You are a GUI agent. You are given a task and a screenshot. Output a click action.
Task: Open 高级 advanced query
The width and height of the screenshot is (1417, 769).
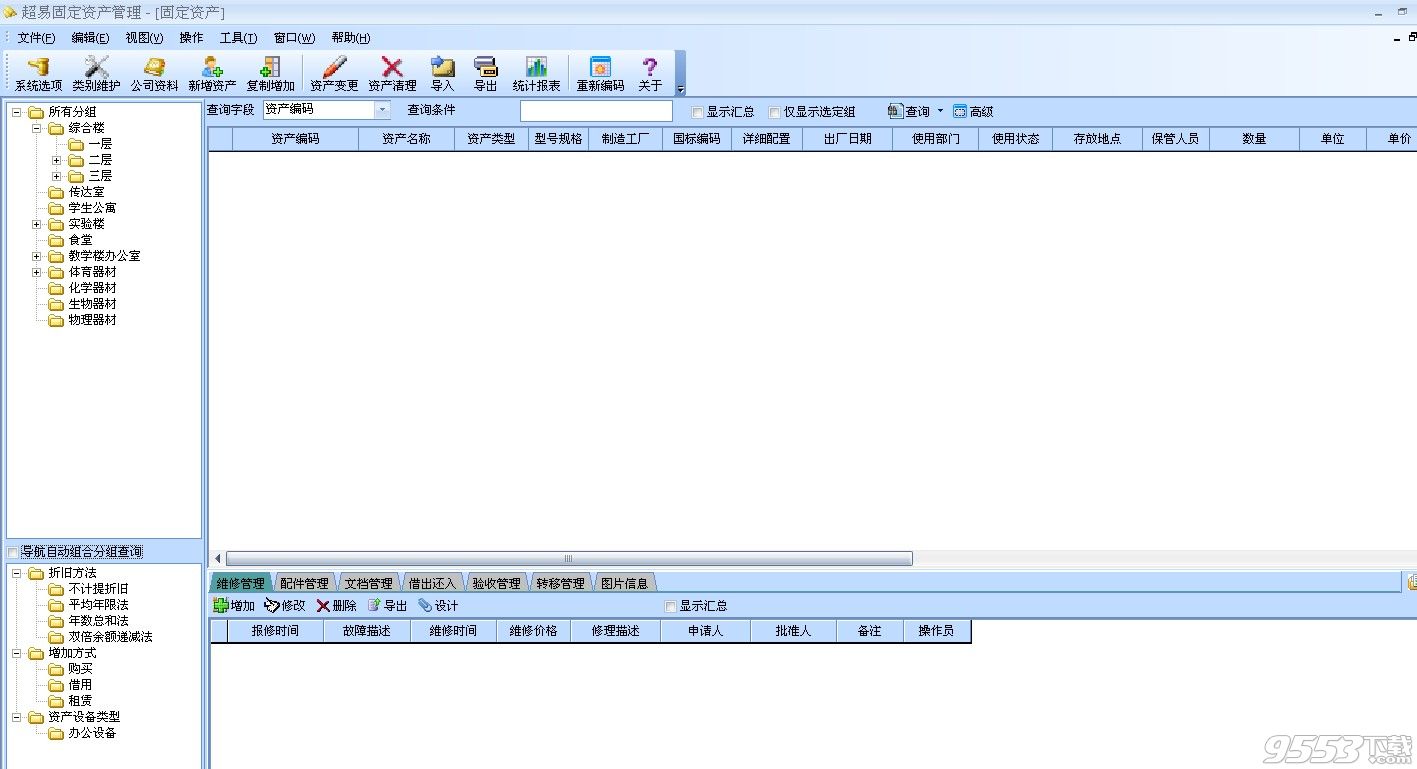coord(973,111)
